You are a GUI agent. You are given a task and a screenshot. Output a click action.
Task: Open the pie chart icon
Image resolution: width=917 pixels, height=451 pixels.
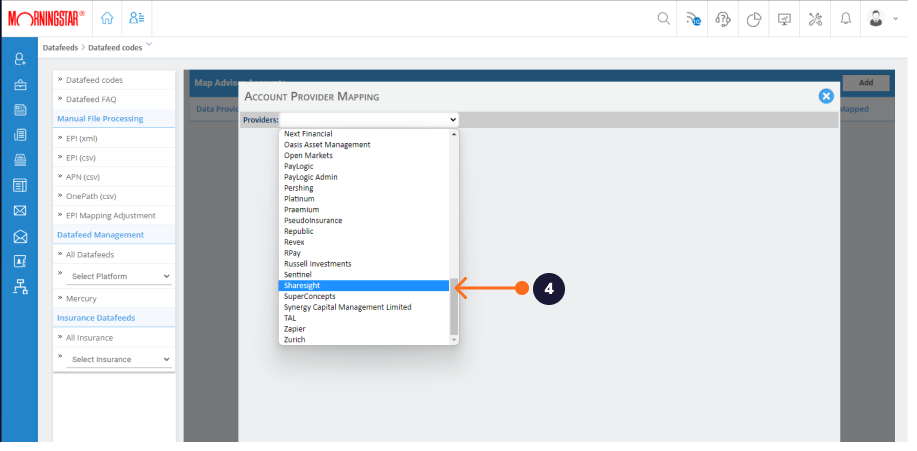coord(754,19)
